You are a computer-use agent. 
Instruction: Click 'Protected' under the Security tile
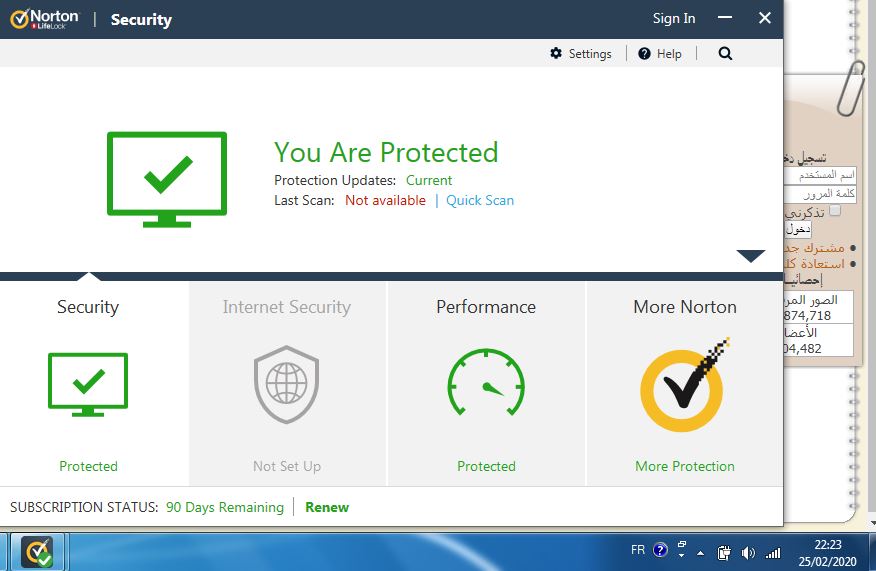(88, 467)
